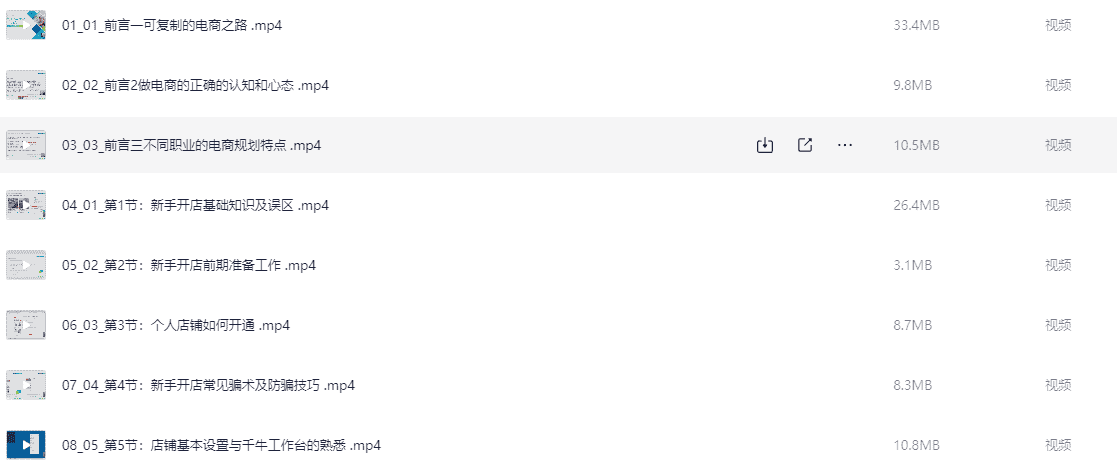Open file 01_01_前言一可复制的电商之路.mp4
1117x476 pixels.
point(172,25)
